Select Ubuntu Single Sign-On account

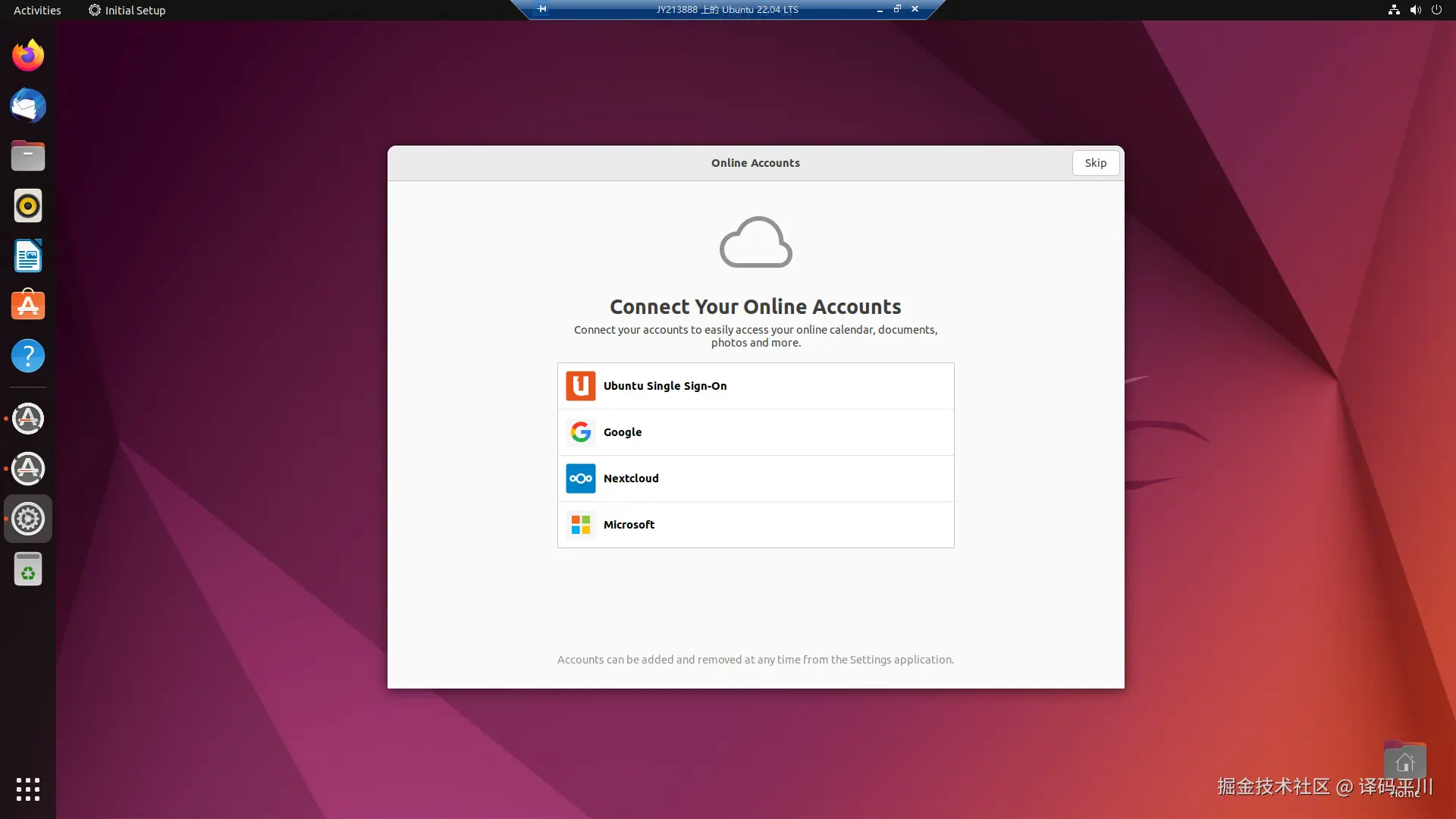pyautogui.click(x=755, y=386)
